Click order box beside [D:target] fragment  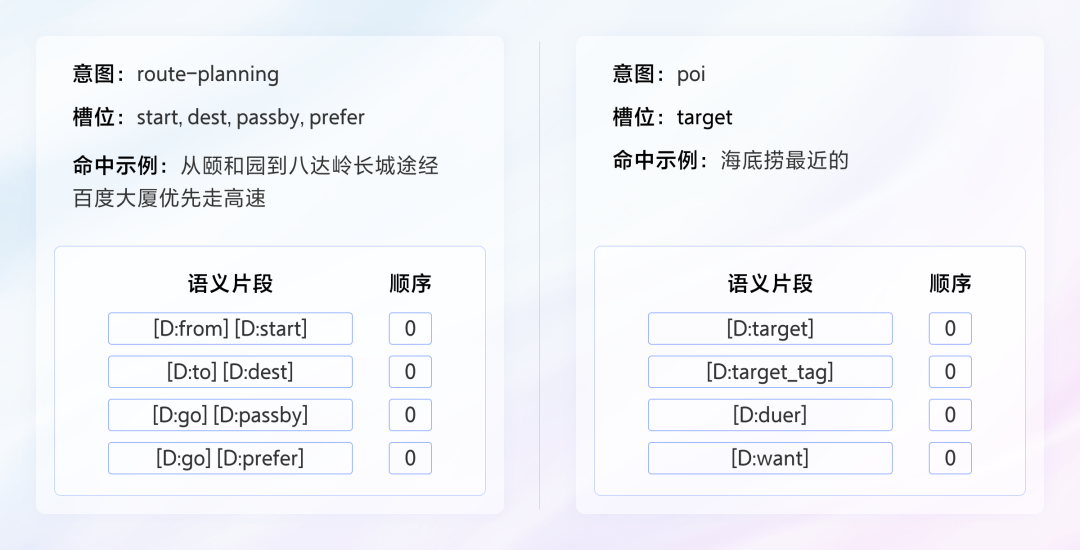tap(950, 328)
